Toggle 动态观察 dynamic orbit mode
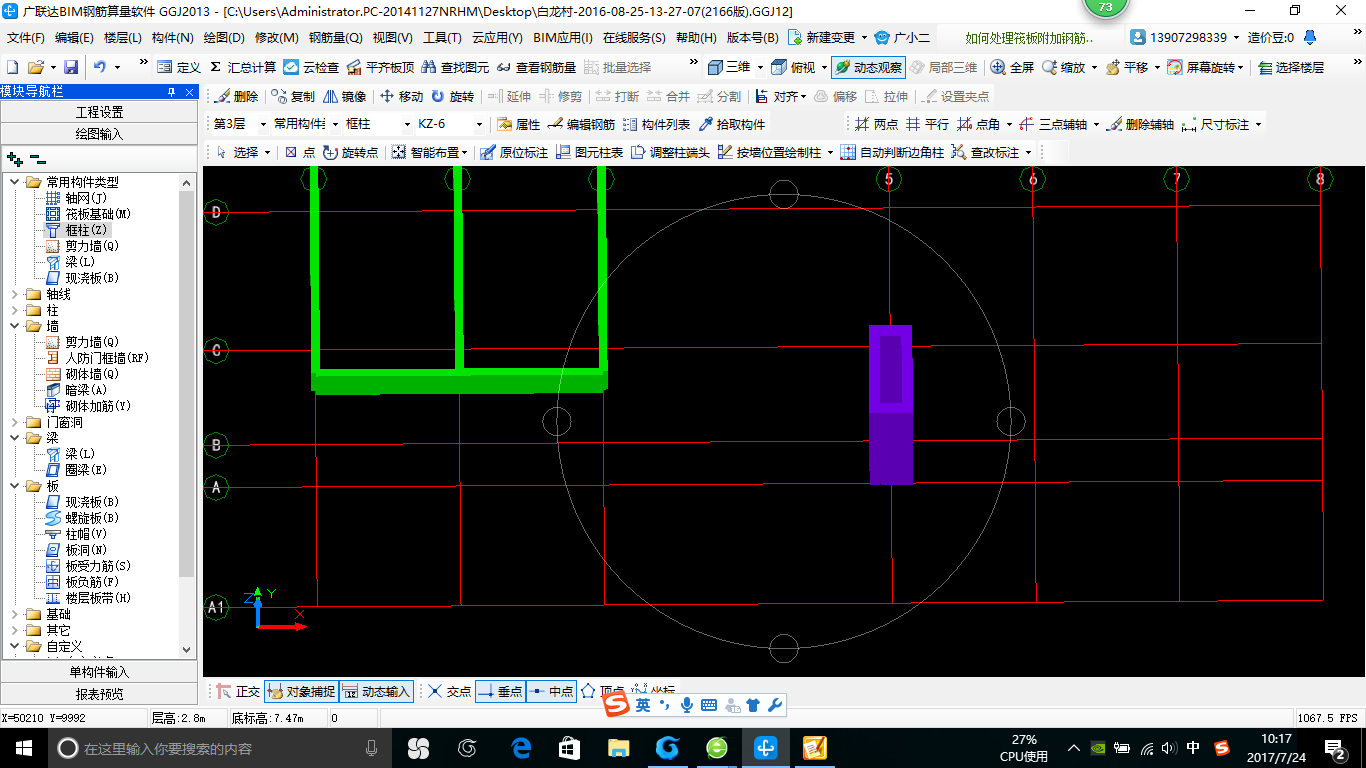The height and width of the screenshot is (768, 1366). tap(868, 67)
